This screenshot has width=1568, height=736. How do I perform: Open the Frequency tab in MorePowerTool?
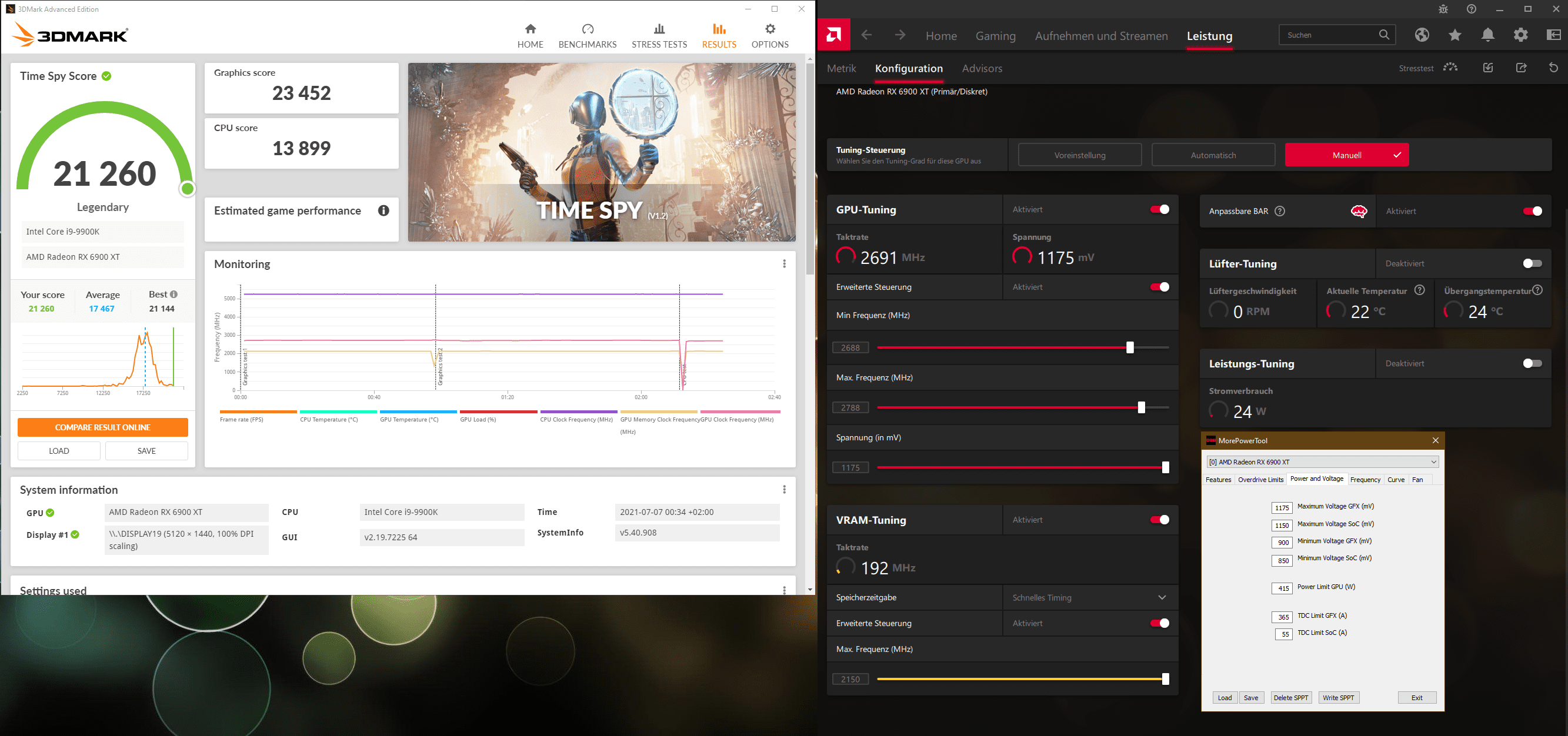[1365, 479]
